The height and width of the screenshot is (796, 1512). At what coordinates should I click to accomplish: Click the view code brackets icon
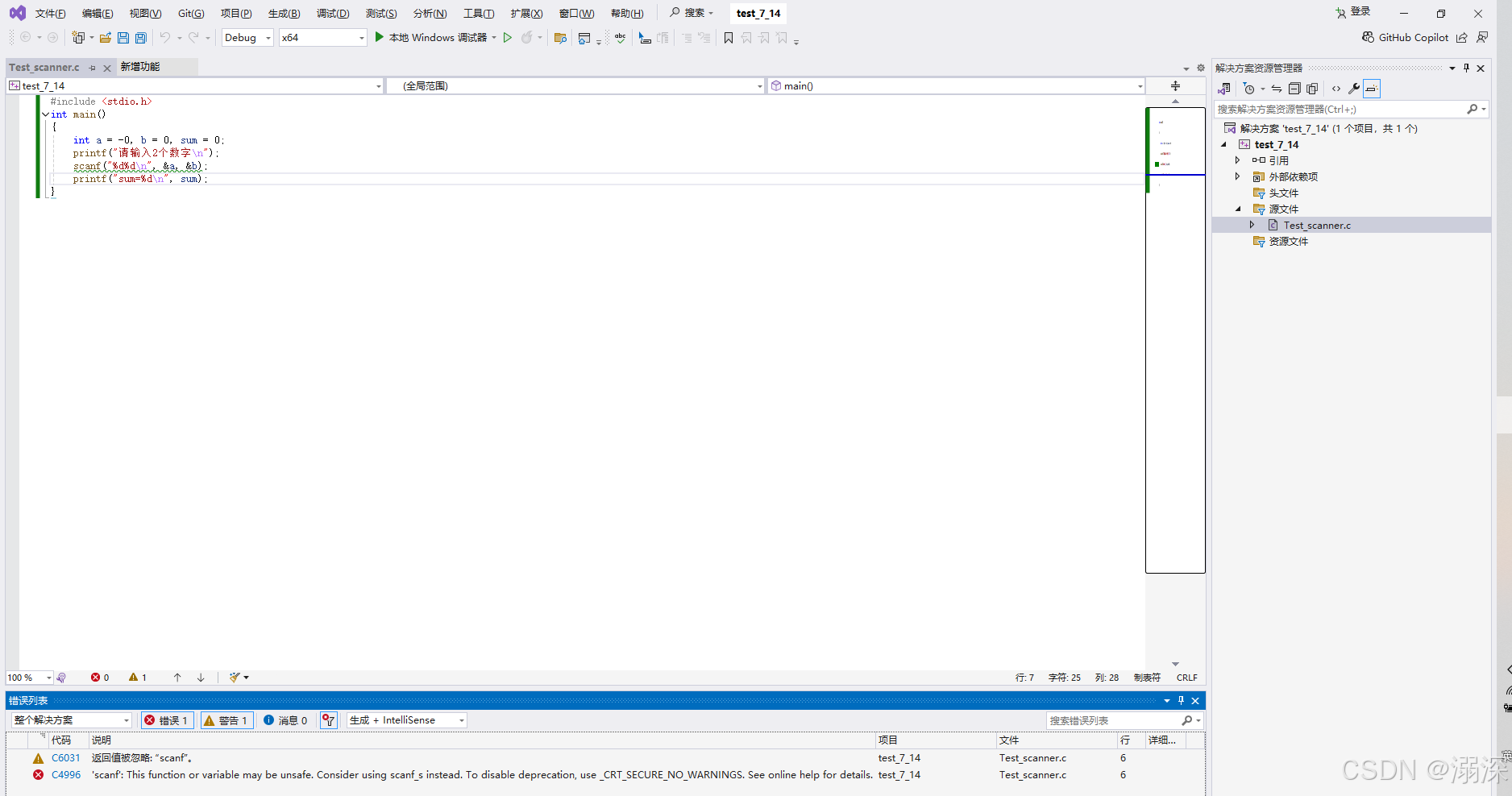click(1336, 89)
